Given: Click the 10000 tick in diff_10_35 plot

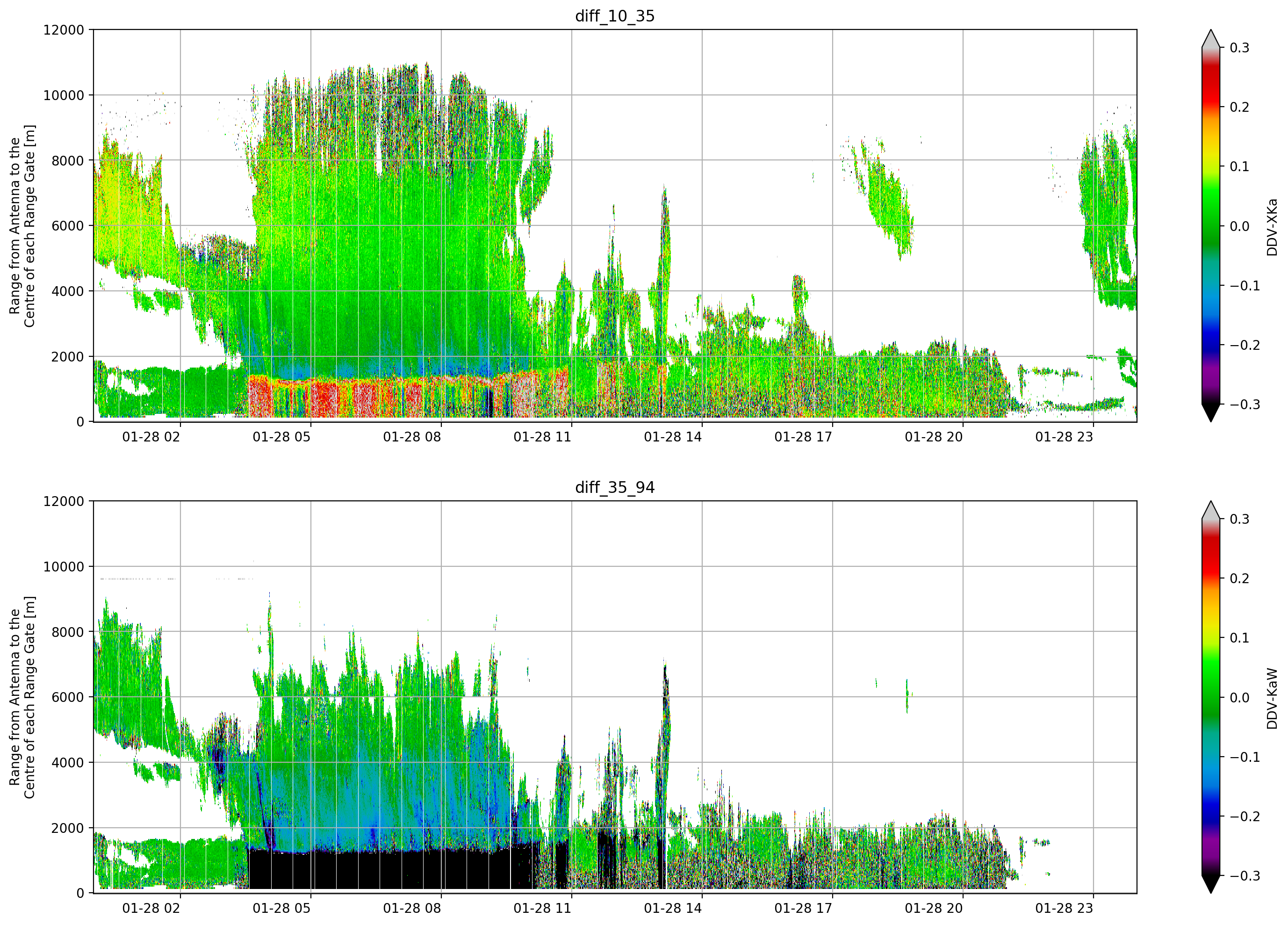Looking at the screenshot, I should click(x=64, y=95).
